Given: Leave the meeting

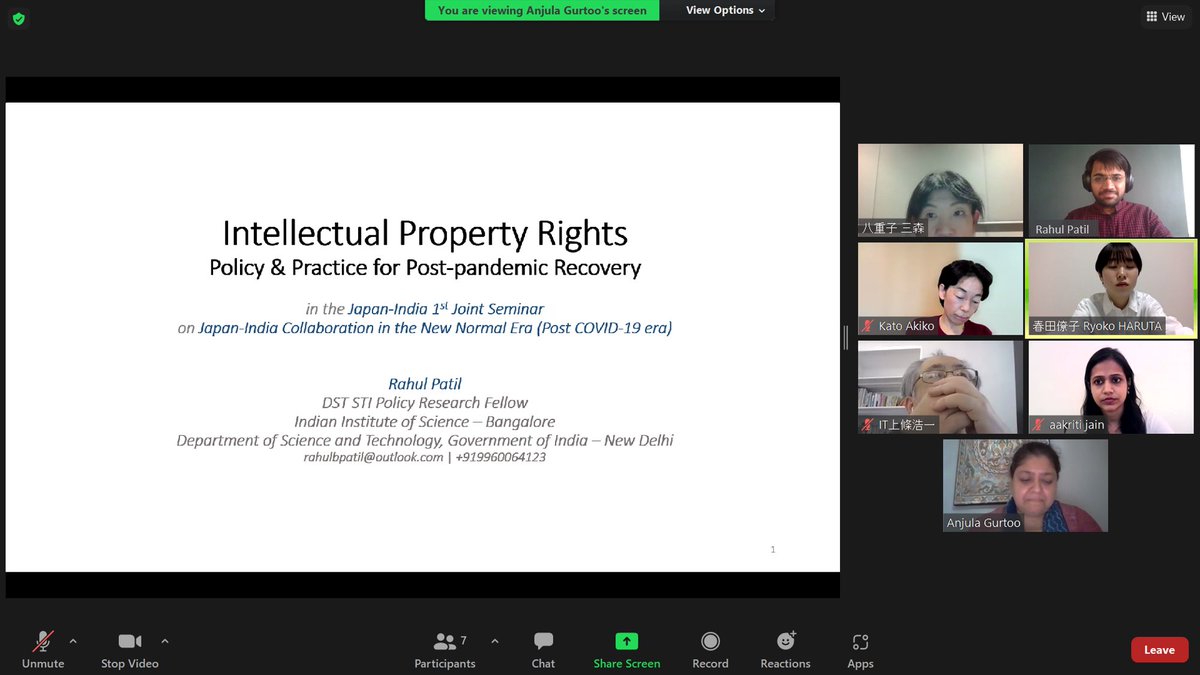Looking at the screenshot, I should 1159,650.
